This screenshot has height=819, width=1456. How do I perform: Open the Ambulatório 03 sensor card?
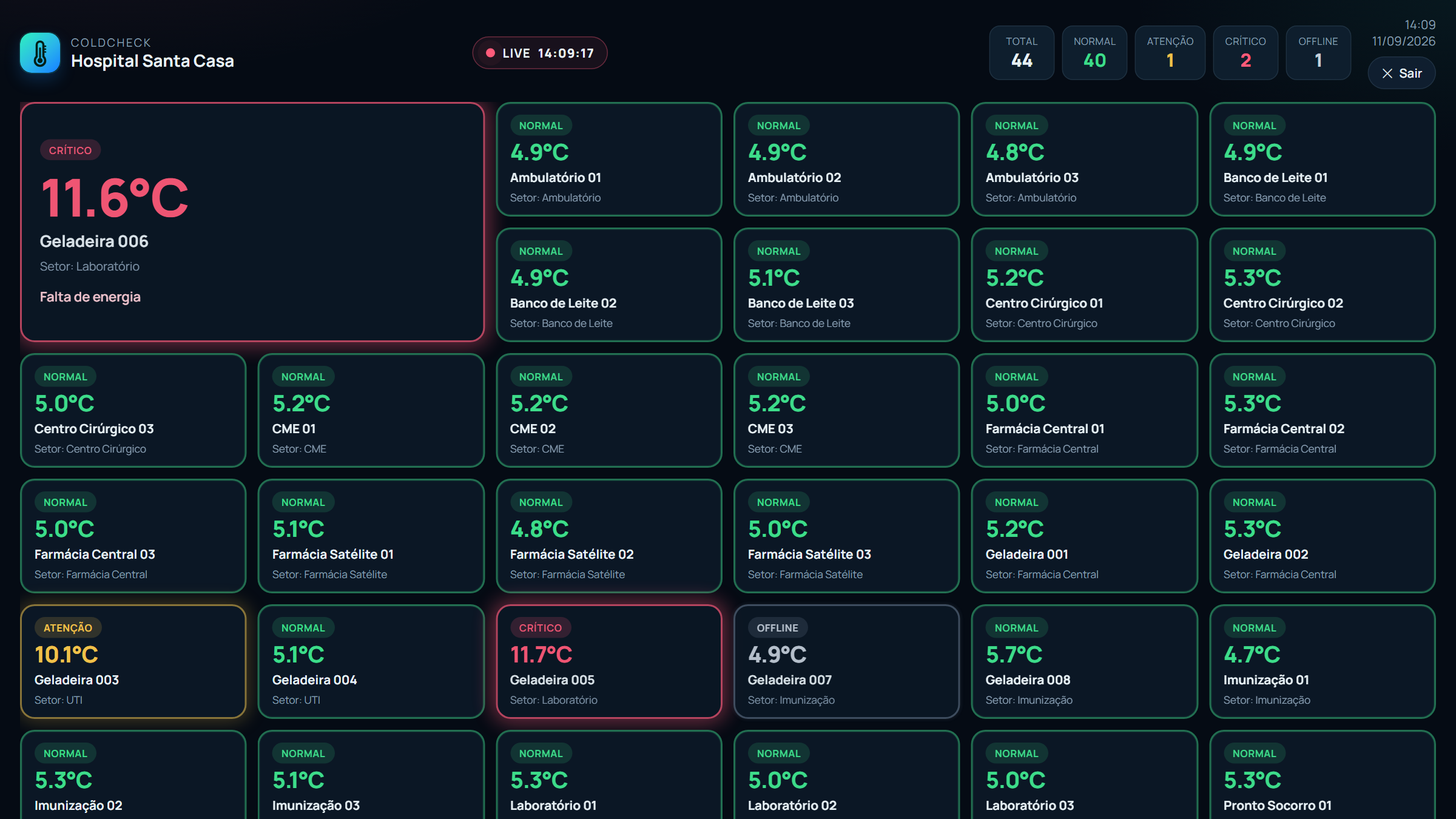click(1085, 160)
